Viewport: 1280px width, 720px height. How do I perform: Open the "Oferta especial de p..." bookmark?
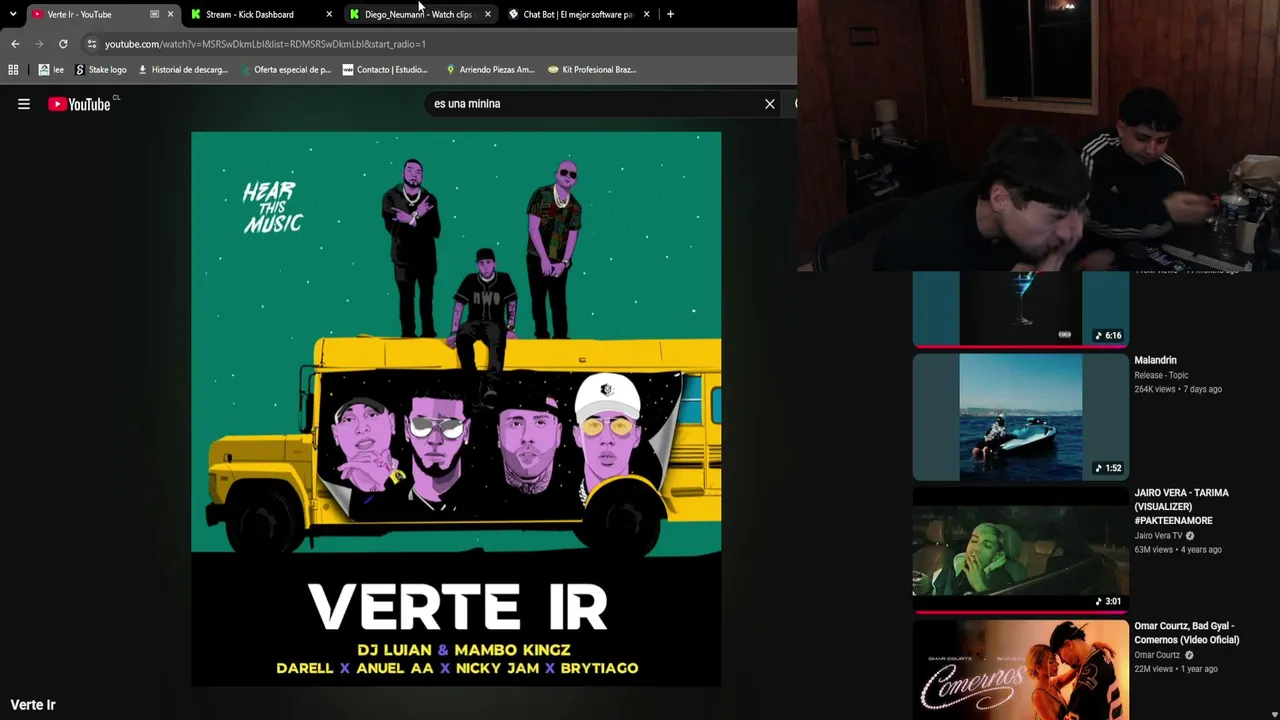[285, 70]
